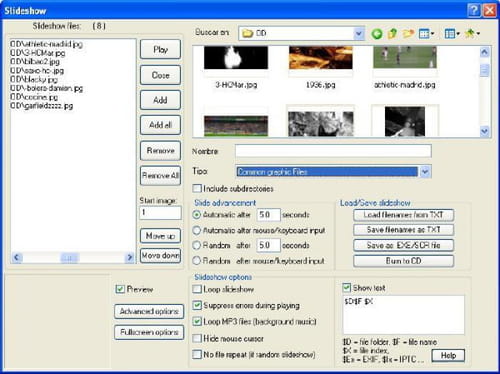Open the second view layout icon
This screenshot has height=374, width=500.
(452, 33)
